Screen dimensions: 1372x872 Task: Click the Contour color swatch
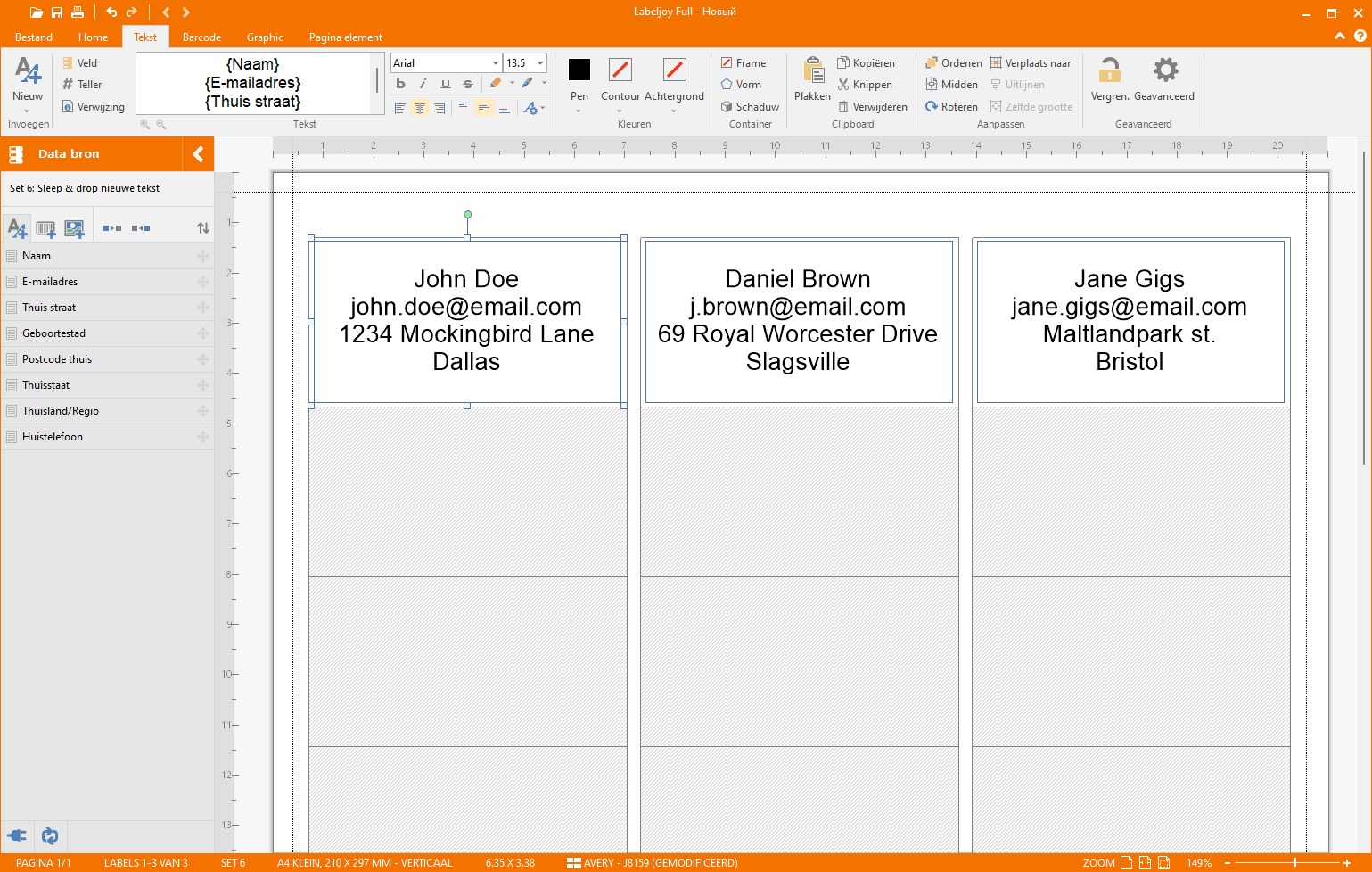[620, 70]
